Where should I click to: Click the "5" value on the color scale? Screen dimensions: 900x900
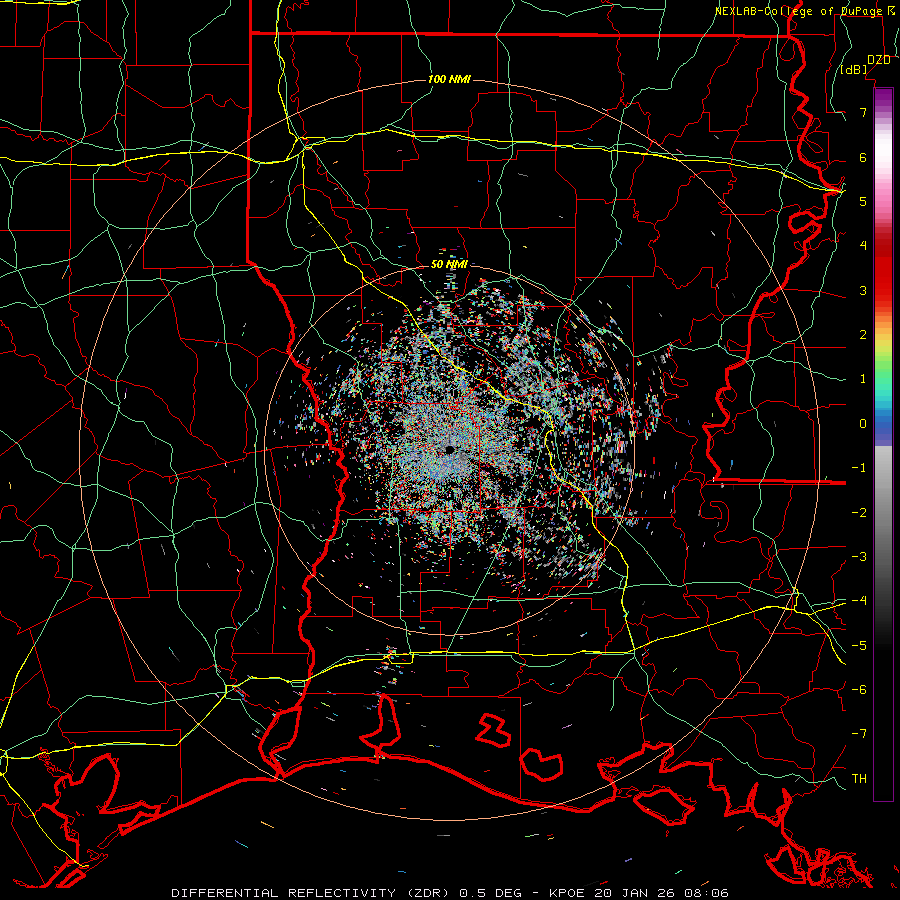coord(863,201)
